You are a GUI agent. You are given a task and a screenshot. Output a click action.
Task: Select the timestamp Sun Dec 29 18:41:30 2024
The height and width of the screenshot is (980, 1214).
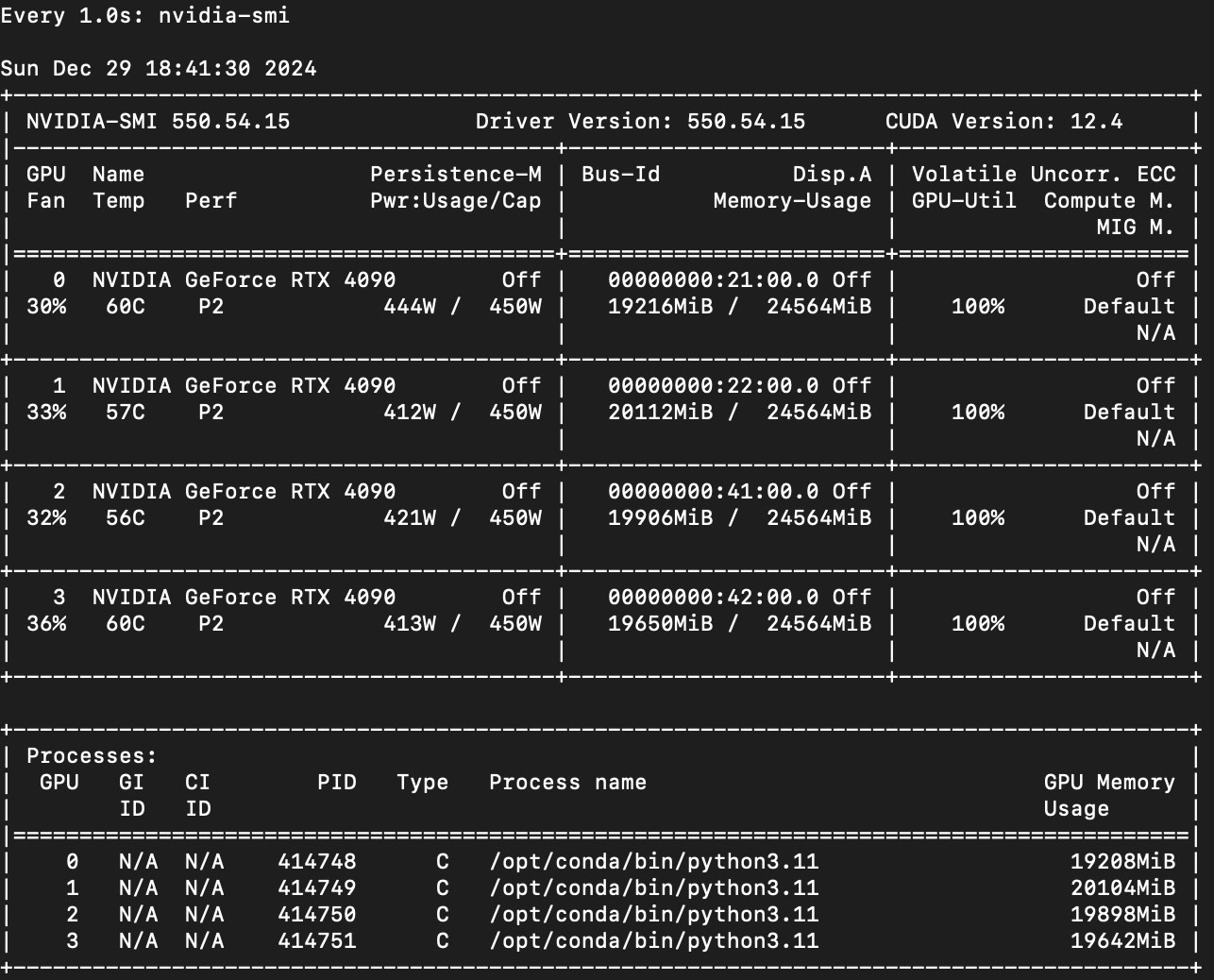point(159,68)
